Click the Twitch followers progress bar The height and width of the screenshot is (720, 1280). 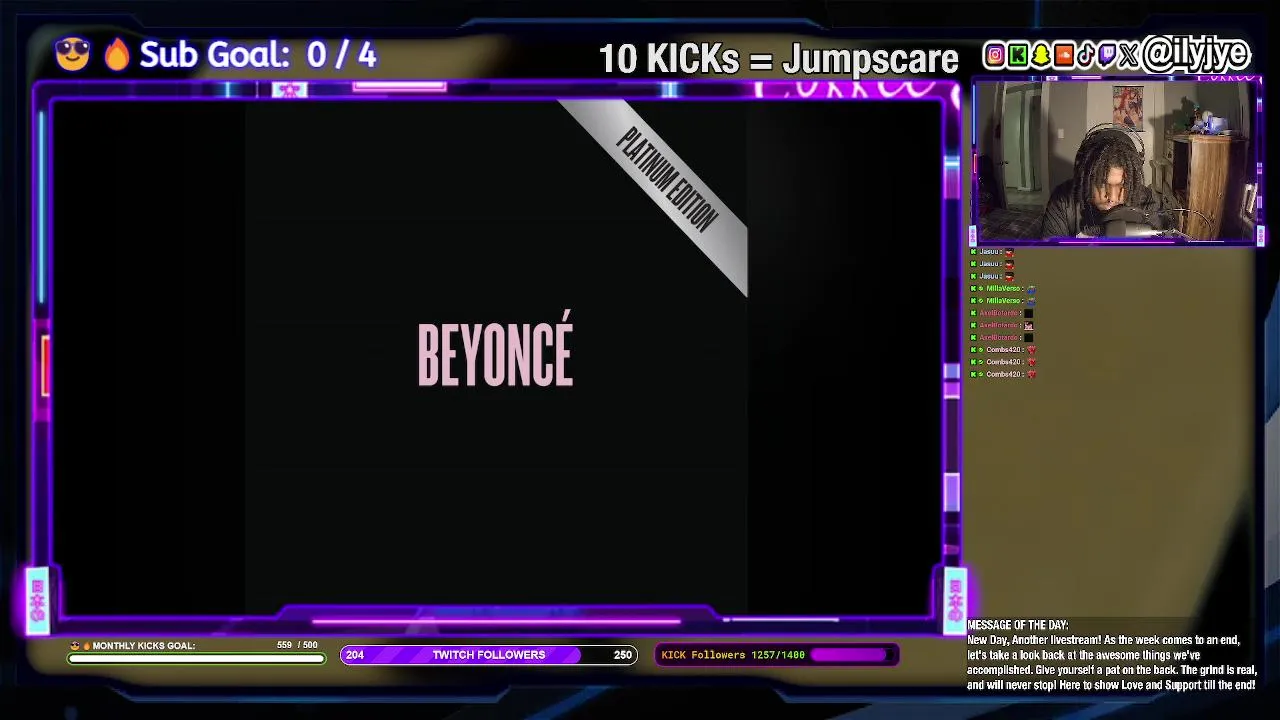[x=489, y=655]
